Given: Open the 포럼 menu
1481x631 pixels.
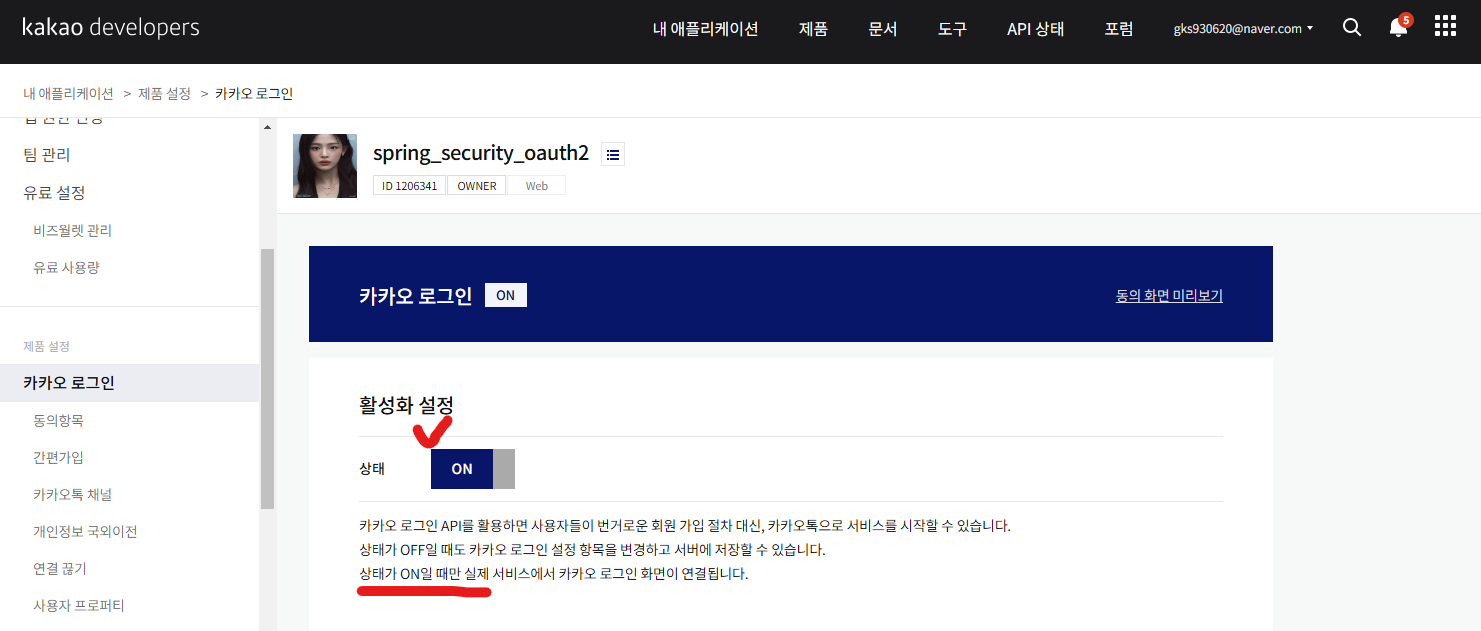Looking at the screenshot, I should pyautogui.click(x=1119, y=29).
